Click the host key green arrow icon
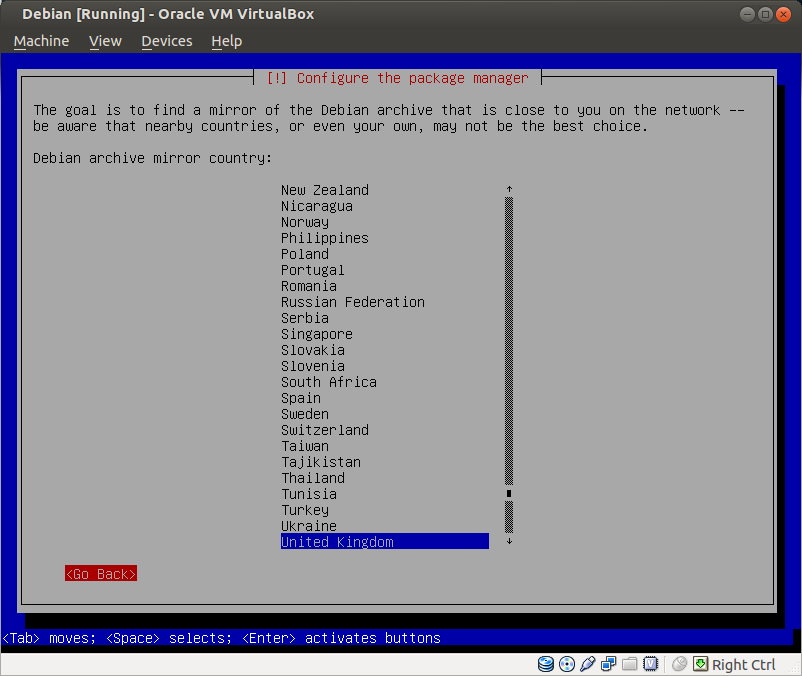Screen dimensions: 802x676 pos(700,664)
